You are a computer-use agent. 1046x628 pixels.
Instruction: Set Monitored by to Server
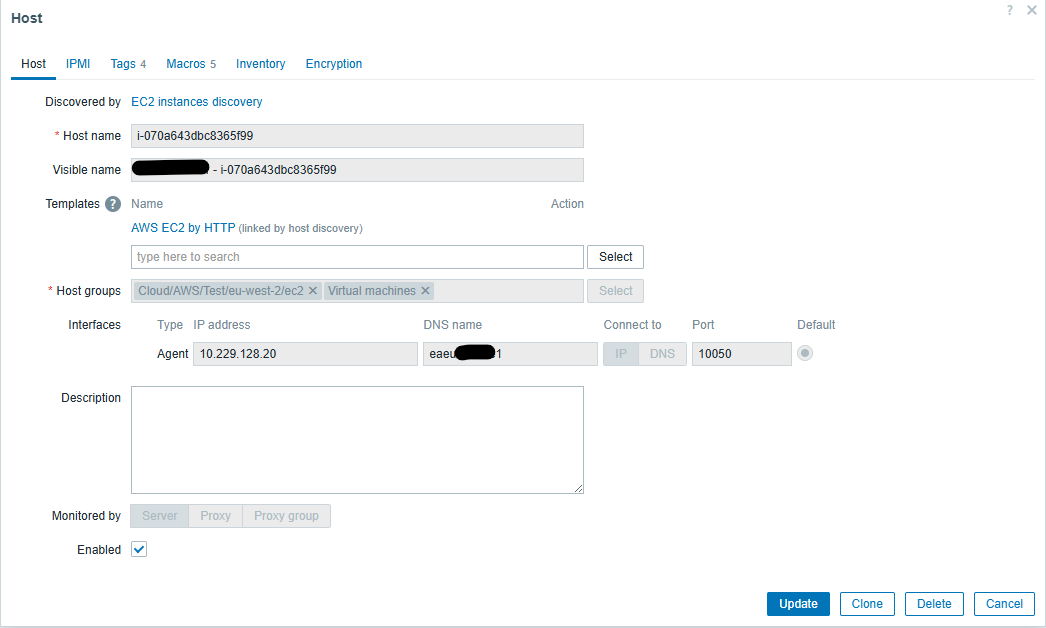(160, 516)
